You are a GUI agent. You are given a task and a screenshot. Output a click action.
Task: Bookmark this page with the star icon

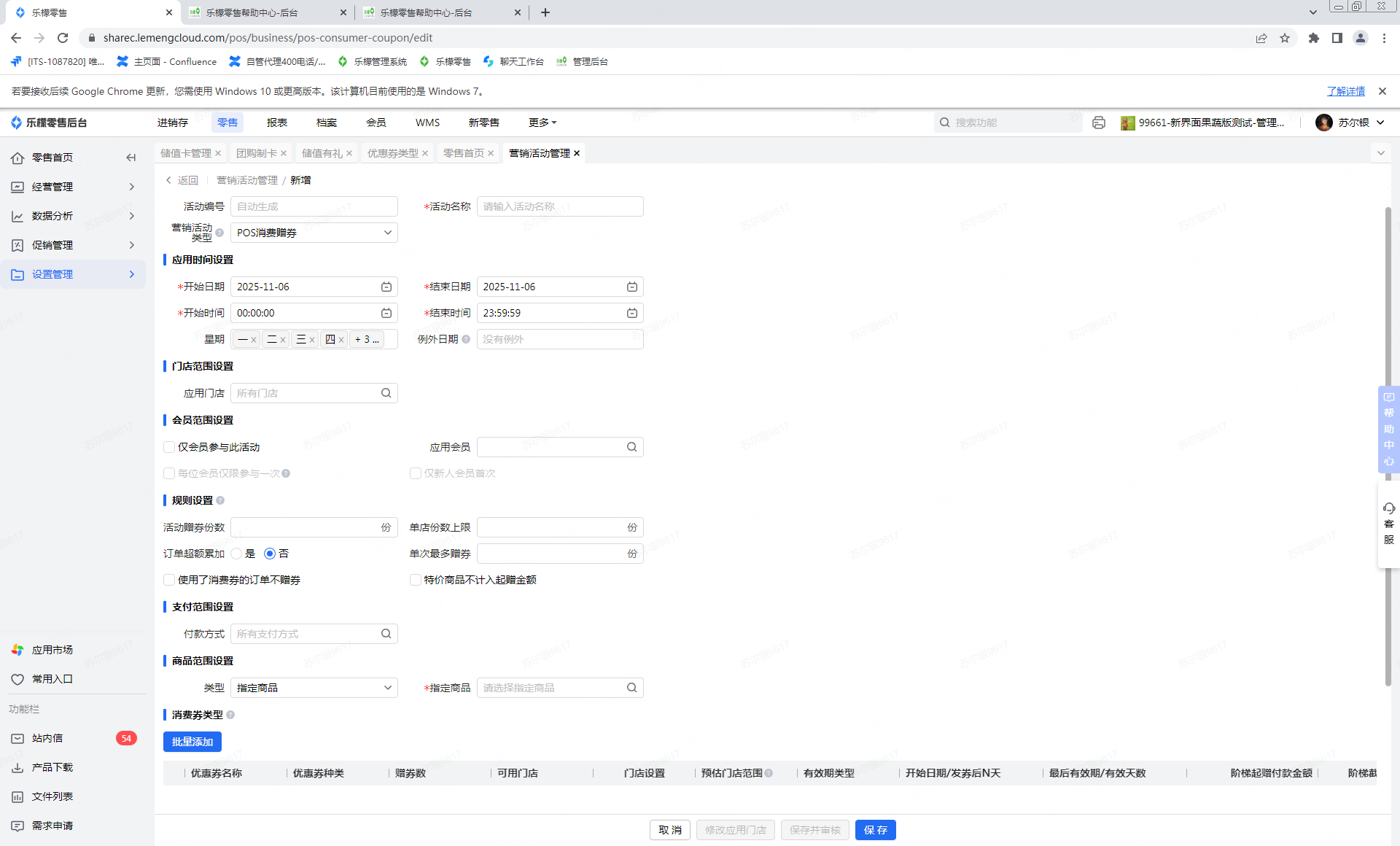[1285, 38]
